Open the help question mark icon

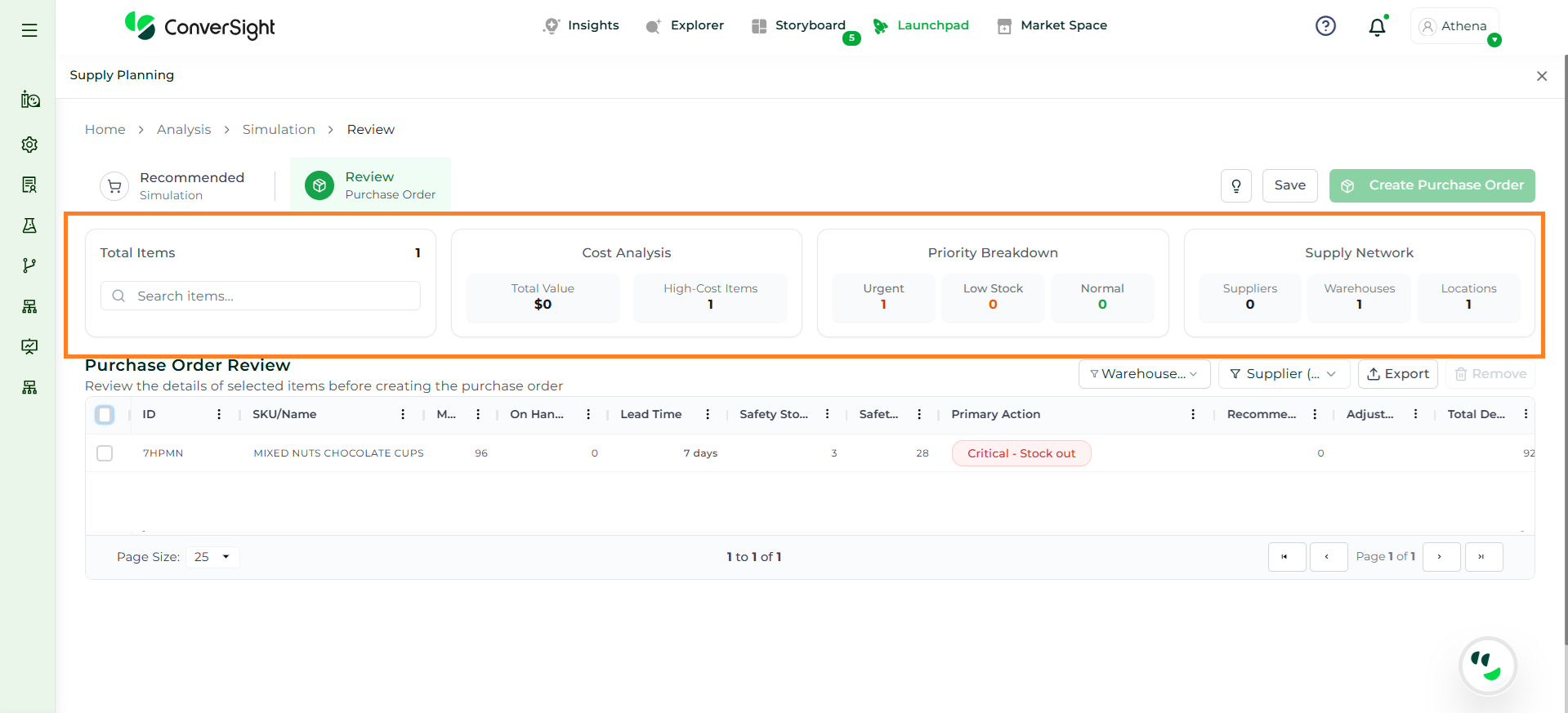(1325, 26)
